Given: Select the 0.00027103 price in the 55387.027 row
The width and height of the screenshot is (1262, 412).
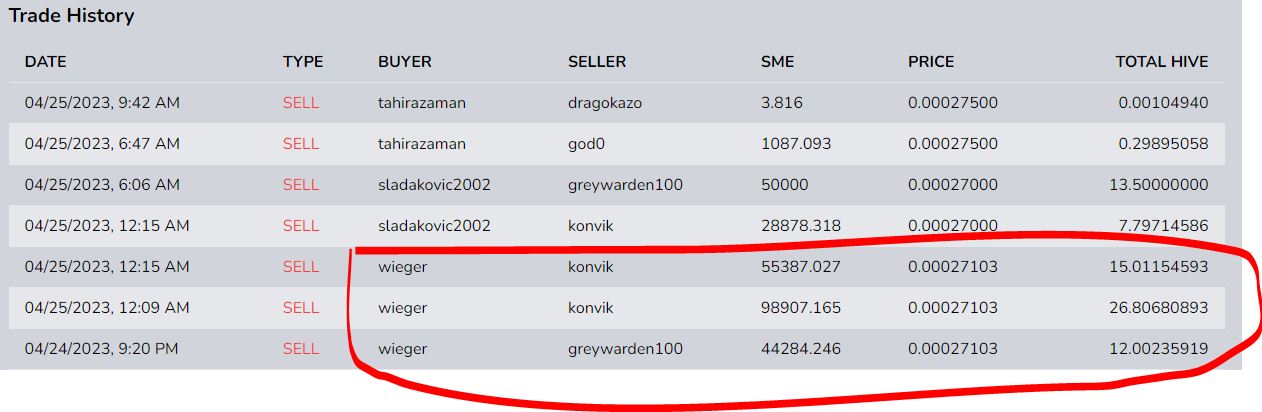Looking at the screenshot, I should (953, 267).
